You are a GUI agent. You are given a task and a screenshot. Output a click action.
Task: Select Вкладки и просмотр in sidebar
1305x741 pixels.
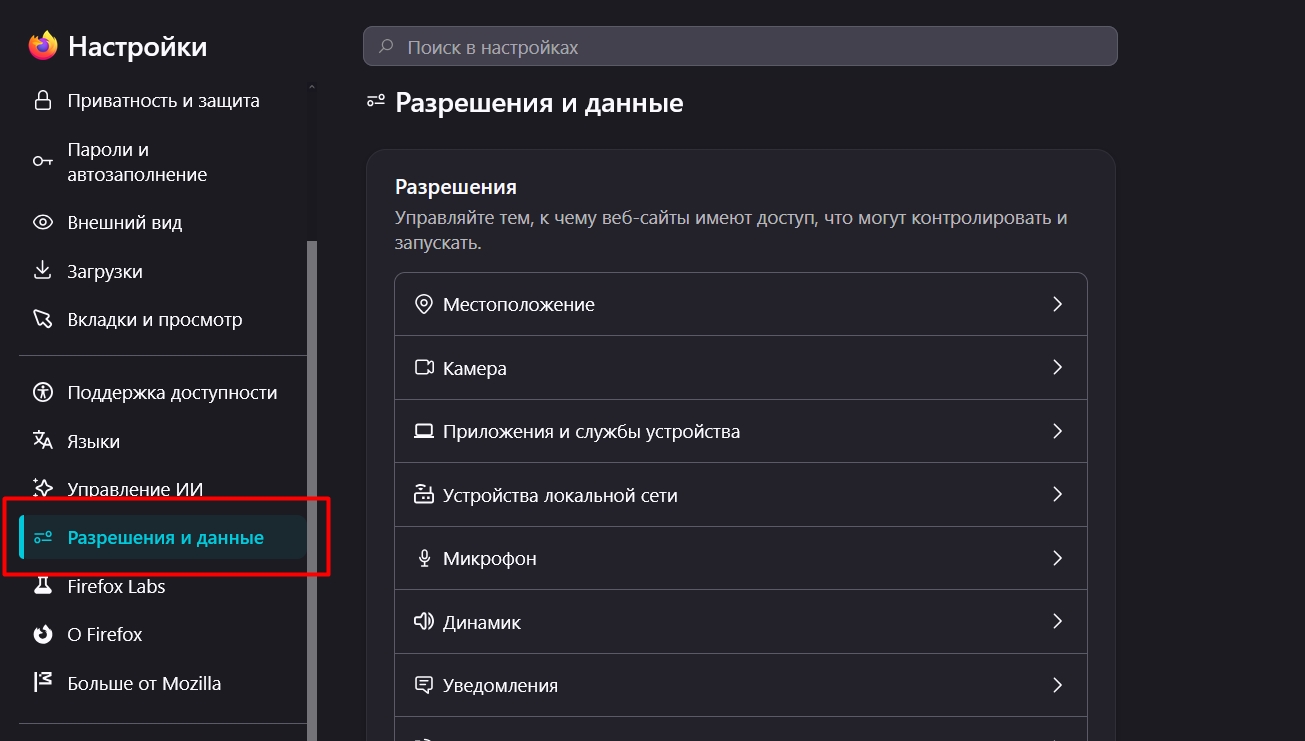pyautogui.click(x=163, y=320)
